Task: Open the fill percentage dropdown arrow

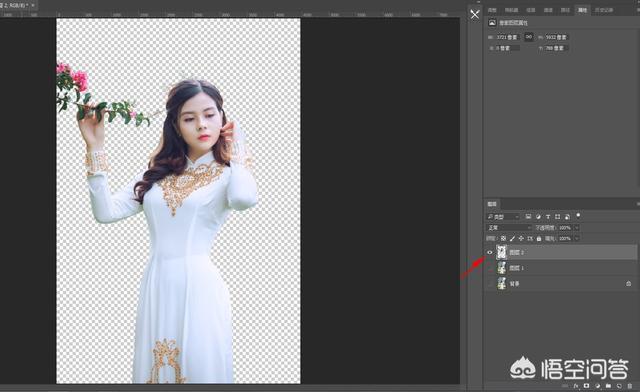Action: click(577, 238)
